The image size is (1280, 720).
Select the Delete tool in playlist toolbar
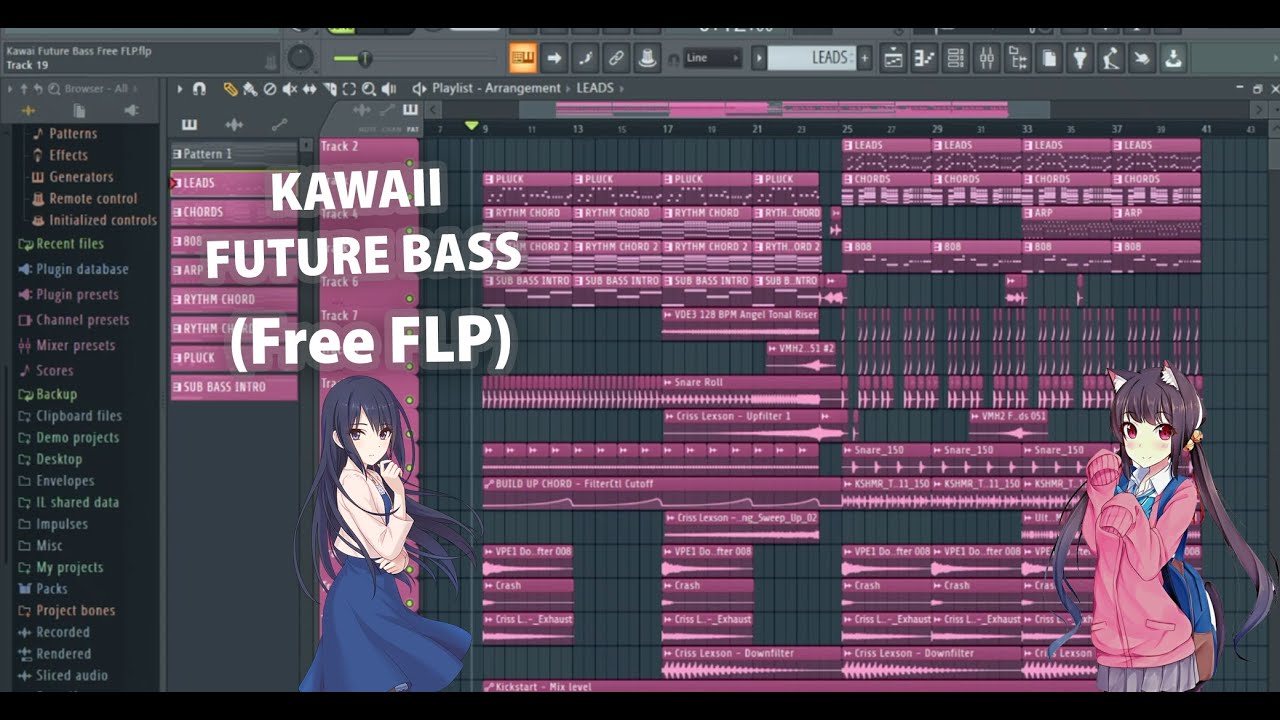click(x=269, y=89)
